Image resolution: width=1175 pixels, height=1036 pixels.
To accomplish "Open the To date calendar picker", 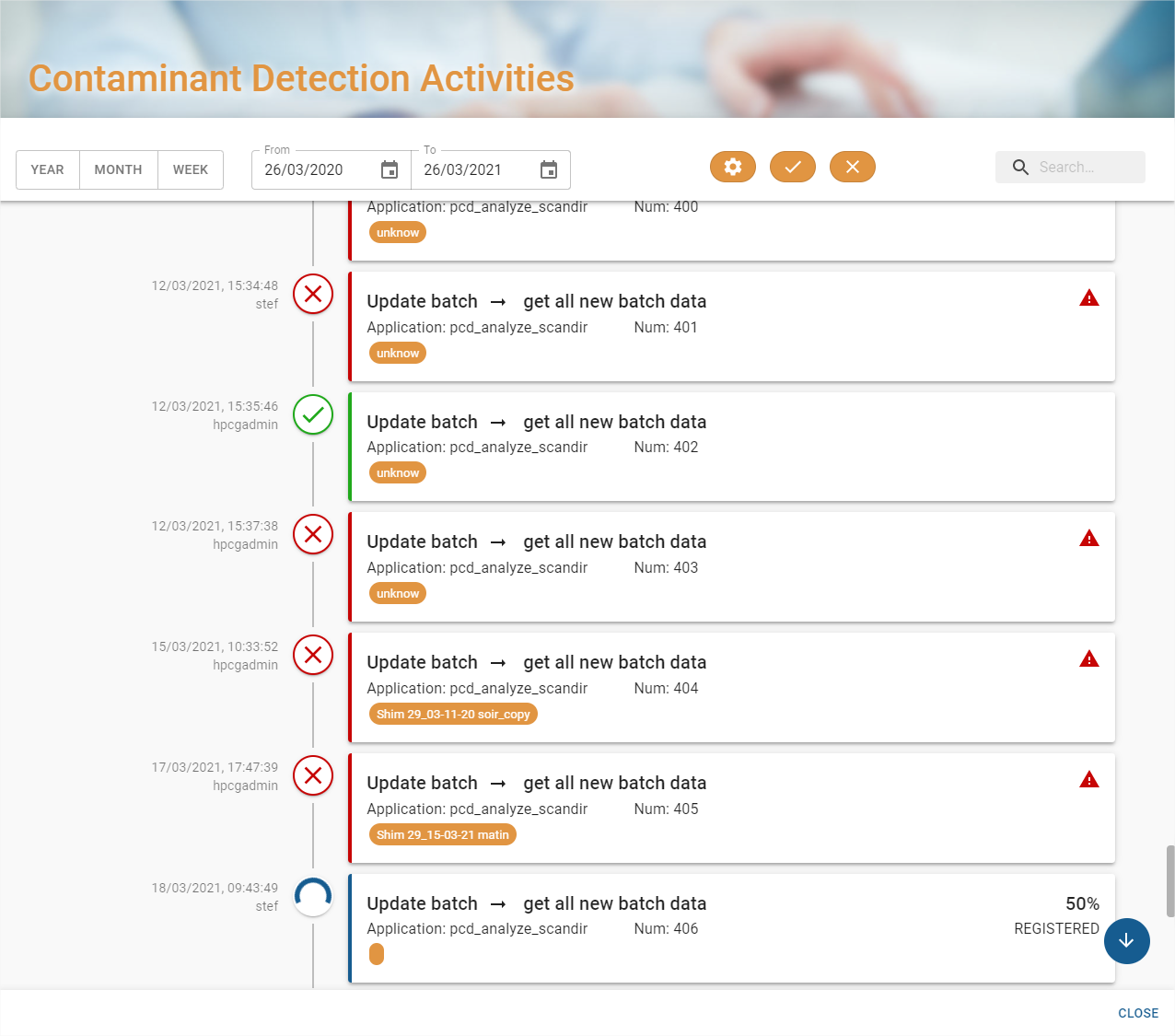I will (549, 169).
